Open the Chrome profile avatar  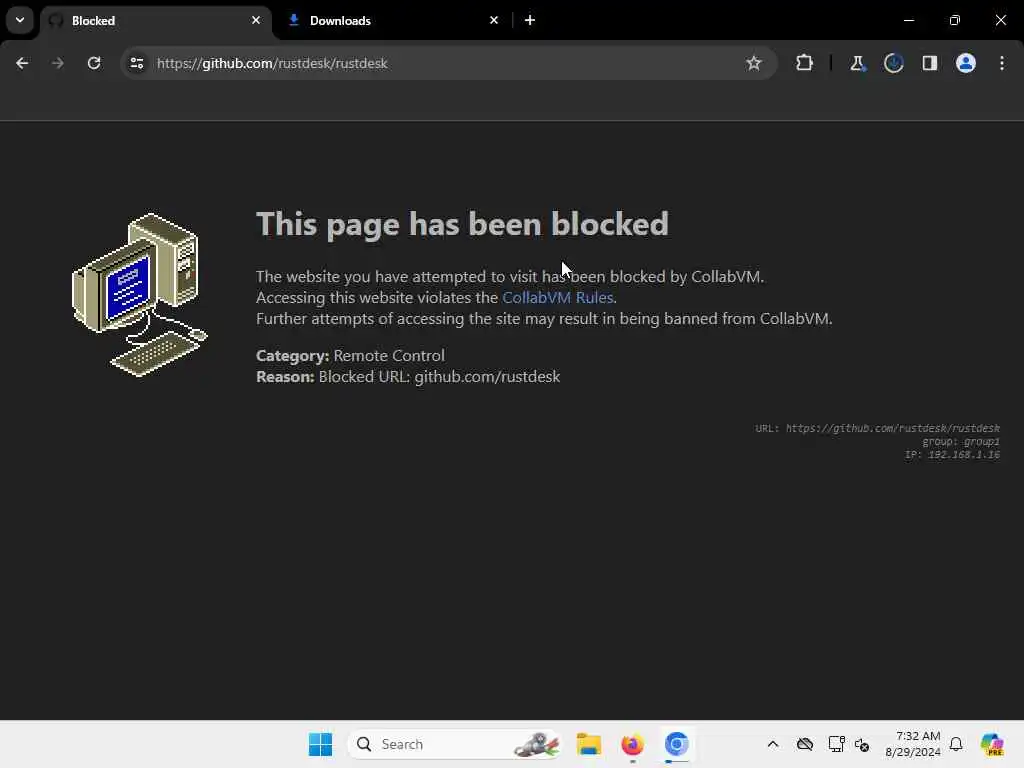pyautogui.click(x=966, y=63)
